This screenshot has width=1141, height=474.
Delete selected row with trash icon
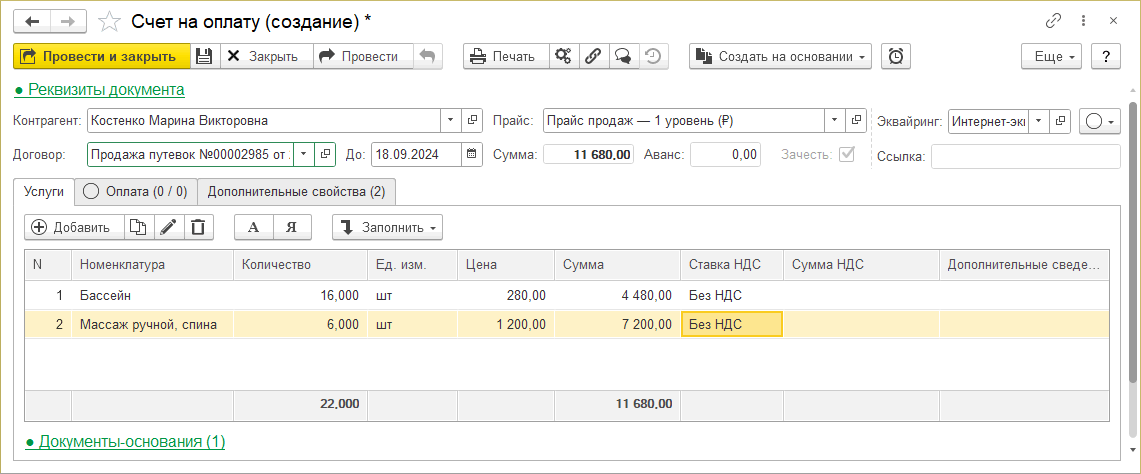tap(198, 227)
